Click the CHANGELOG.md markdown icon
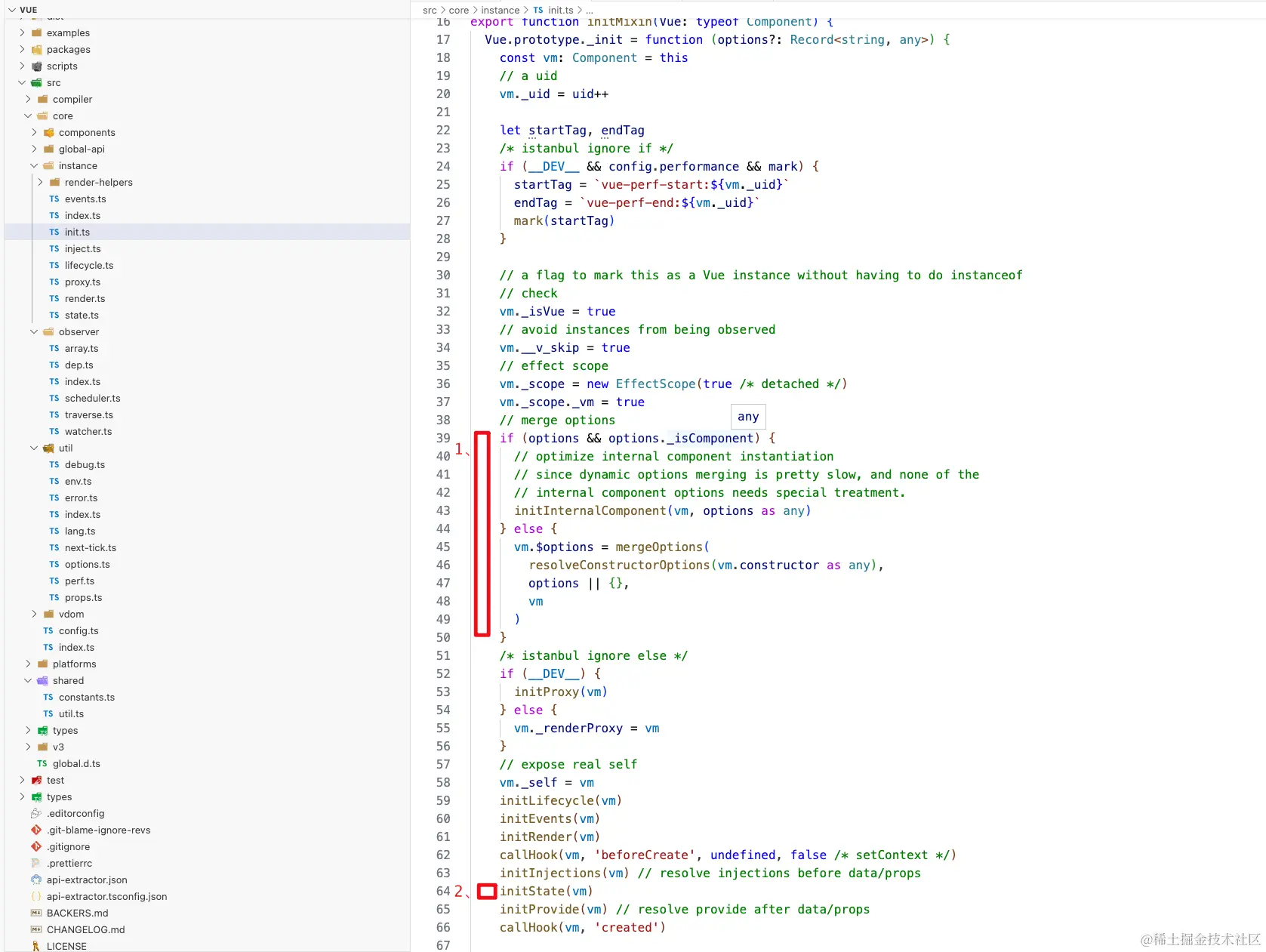1266x952 pixels. [36, 929]
